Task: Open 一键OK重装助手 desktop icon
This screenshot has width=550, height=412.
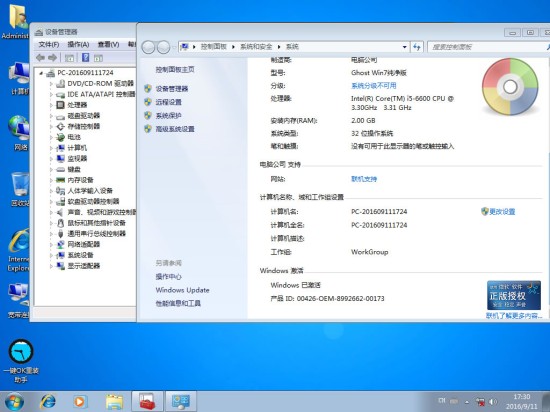Action: click(x=21, y=361)
